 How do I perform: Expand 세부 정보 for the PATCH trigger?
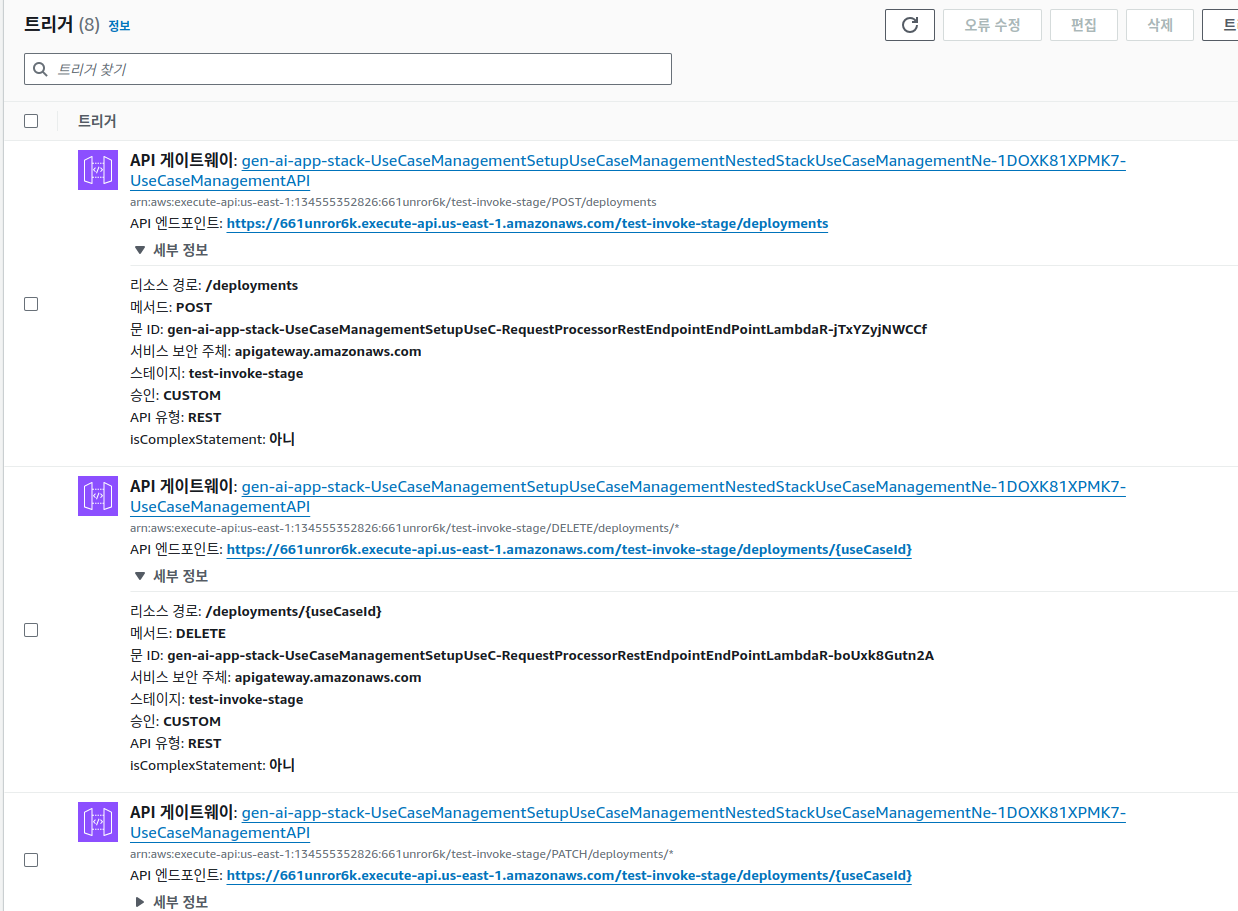(x=171, y=902)
